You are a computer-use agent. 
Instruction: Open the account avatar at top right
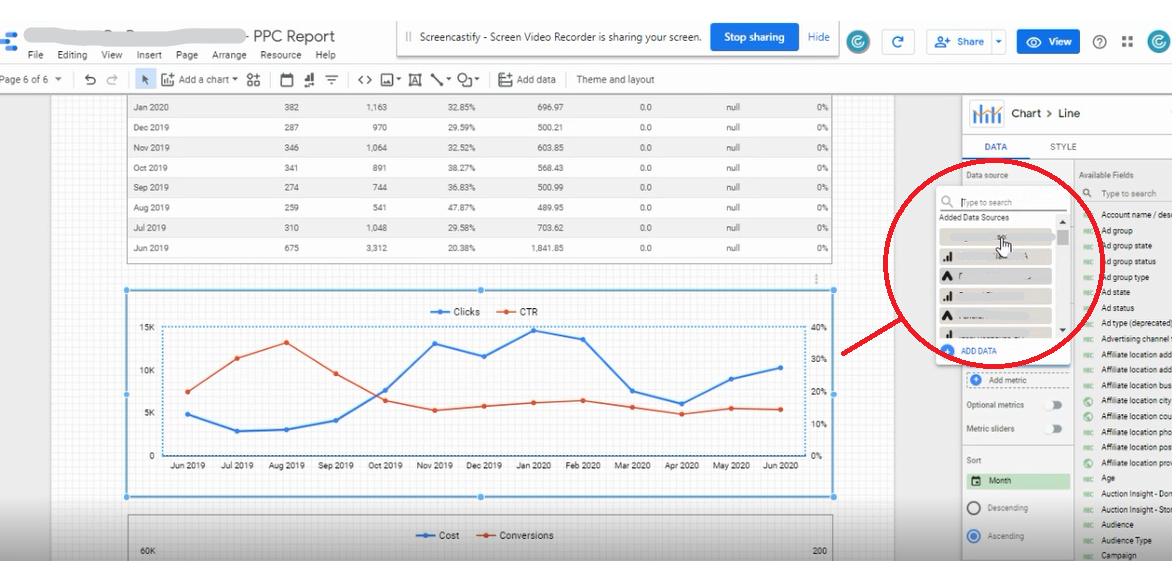click(x=1159, y=42)
